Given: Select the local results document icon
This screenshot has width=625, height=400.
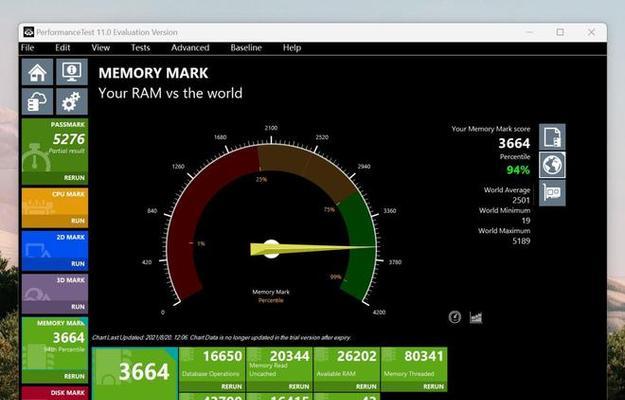Looking at the screenshot, I should click(552, 137).
